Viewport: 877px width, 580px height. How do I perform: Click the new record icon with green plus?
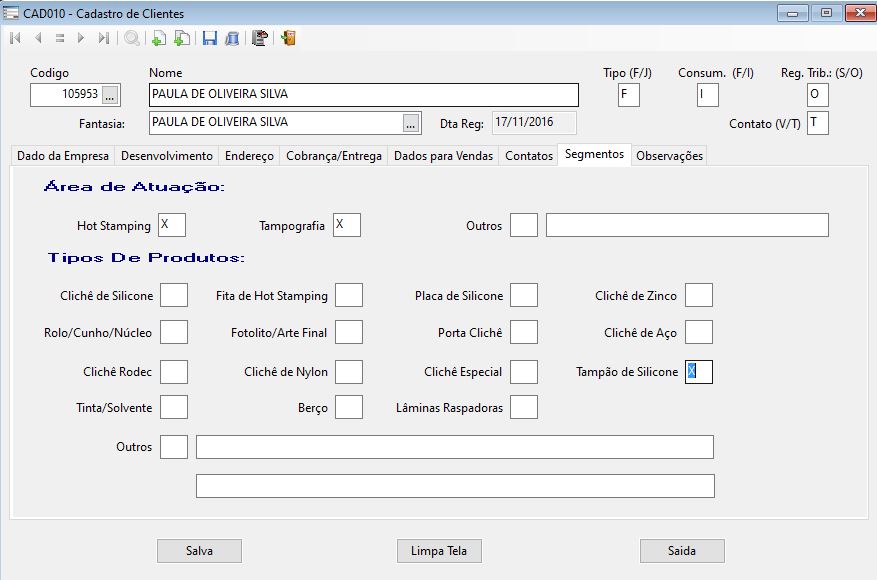158,39
